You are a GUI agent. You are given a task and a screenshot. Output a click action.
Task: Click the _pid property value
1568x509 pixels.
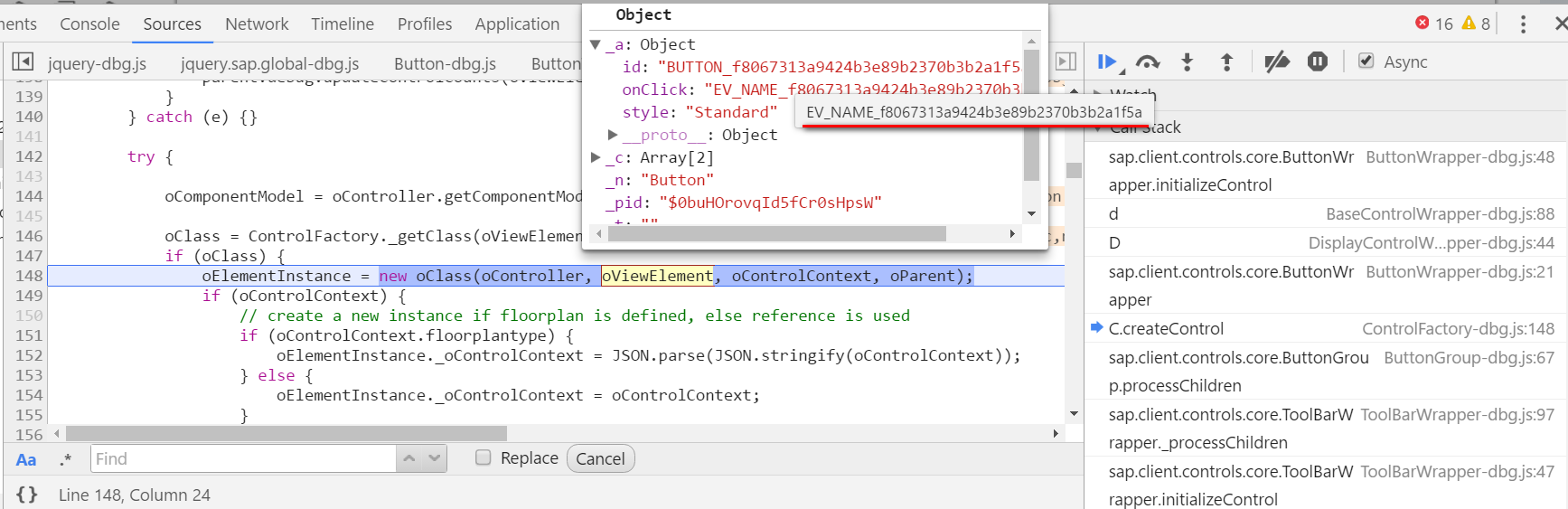pyautogui.click(x=770, y=203)
